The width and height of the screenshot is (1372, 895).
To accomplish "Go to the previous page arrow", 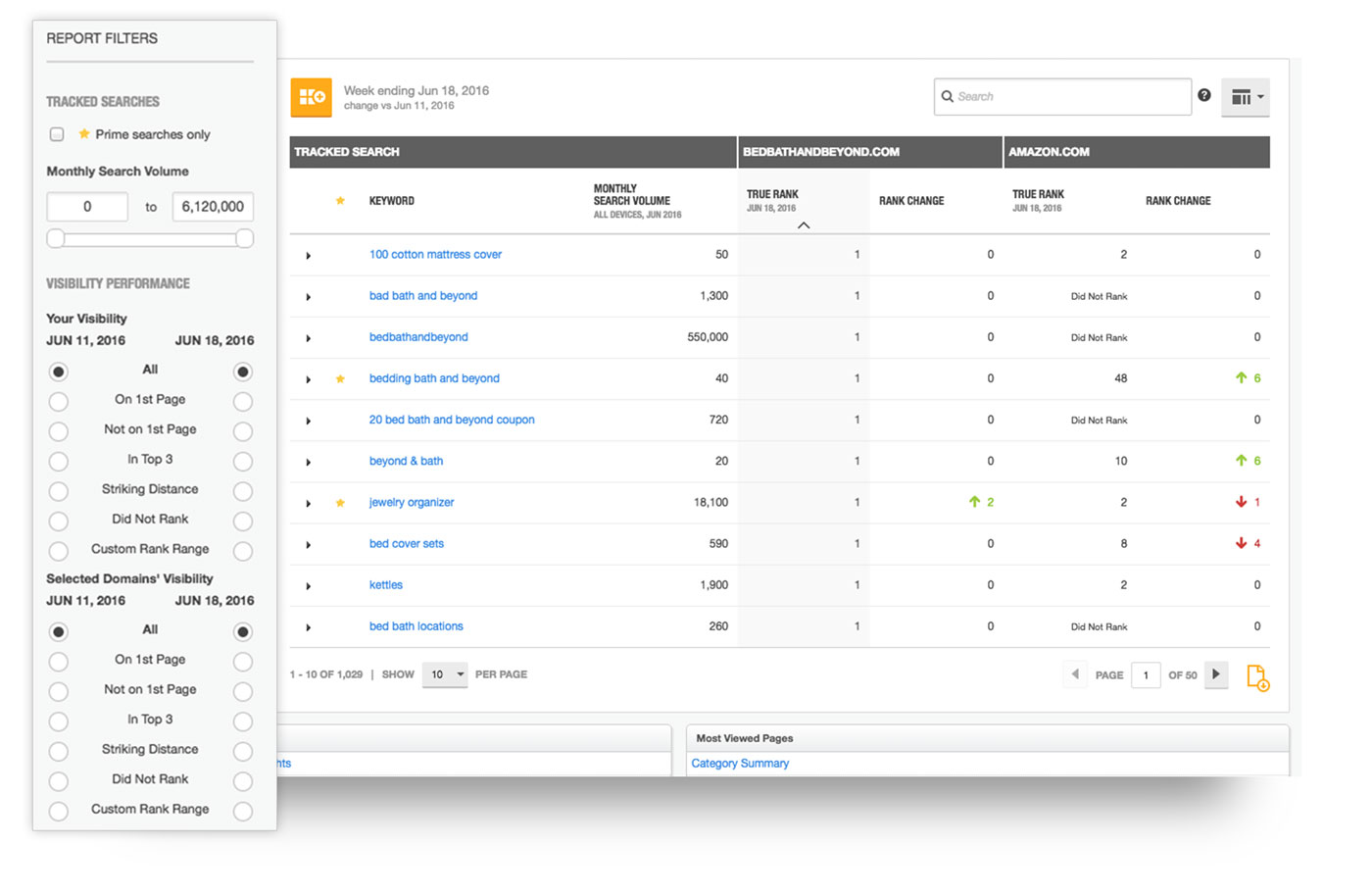I will (1075, 674).
